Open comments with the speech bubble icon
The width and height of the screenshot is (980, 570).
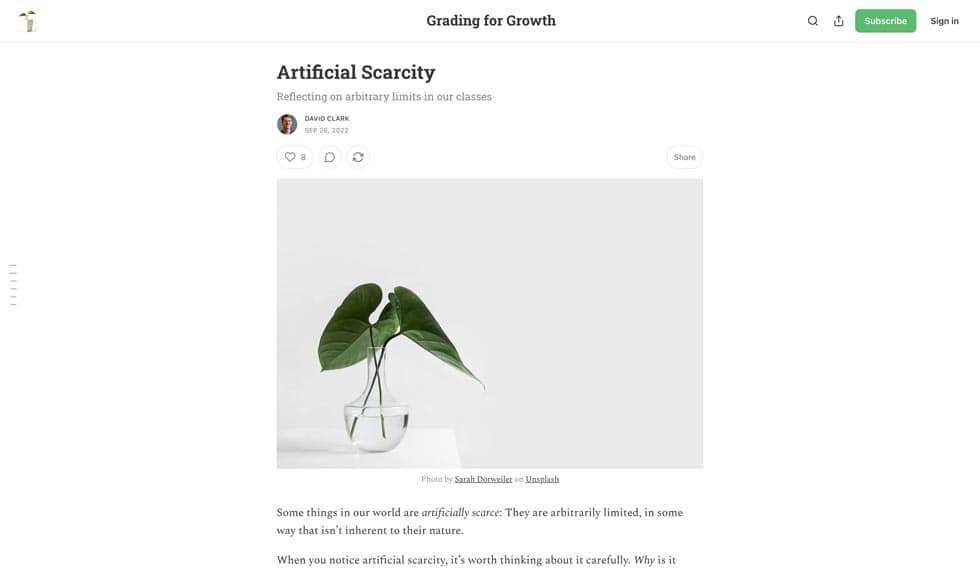tap(330, 157)
